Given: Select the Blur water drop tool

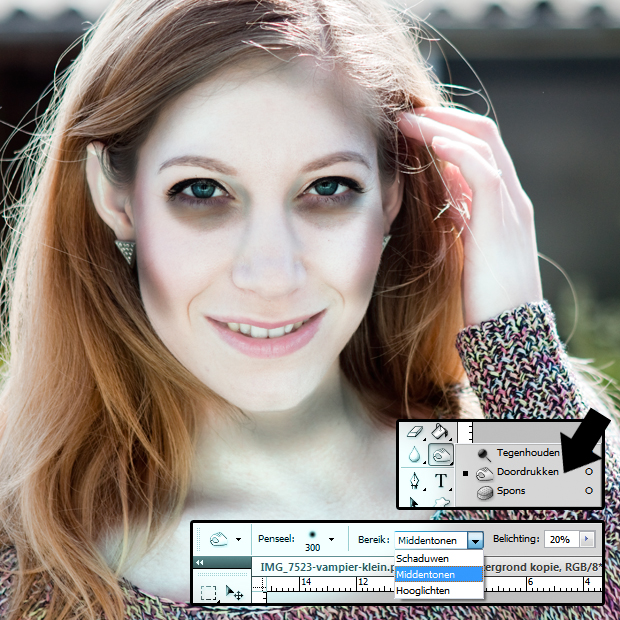Looking at the screenshot, I should pos(414,456).
